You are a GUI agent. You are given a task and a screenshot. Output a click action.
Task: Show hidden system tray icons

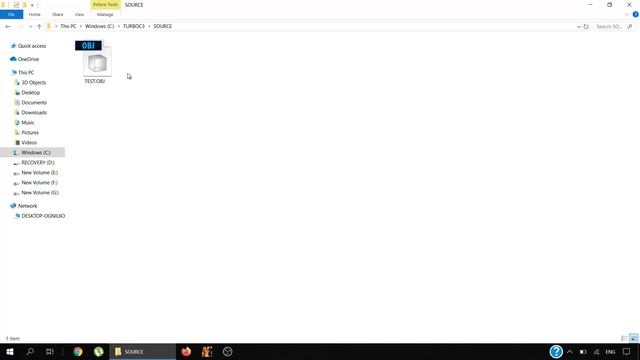pos(570,352)
